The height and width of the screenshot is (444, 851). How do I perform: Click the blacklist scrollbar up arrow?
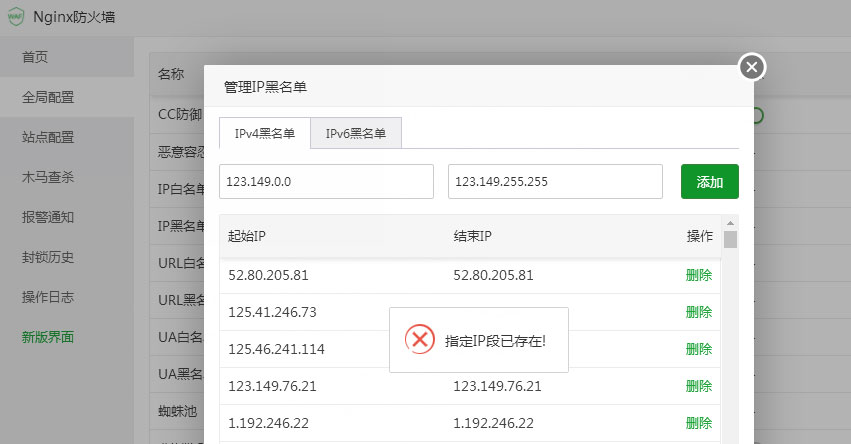tap(731, 223)
